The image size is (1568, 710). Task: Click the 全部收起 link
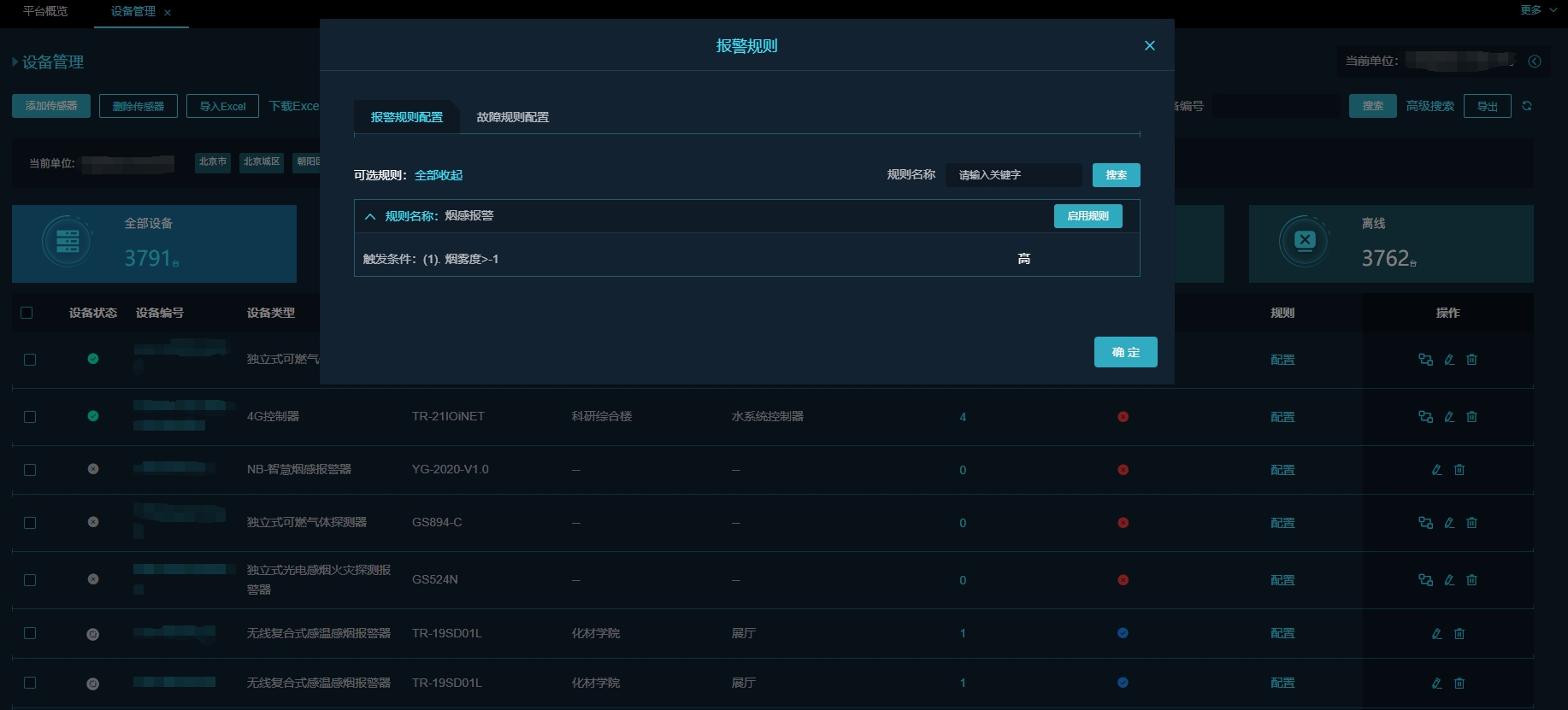[438, 175]
